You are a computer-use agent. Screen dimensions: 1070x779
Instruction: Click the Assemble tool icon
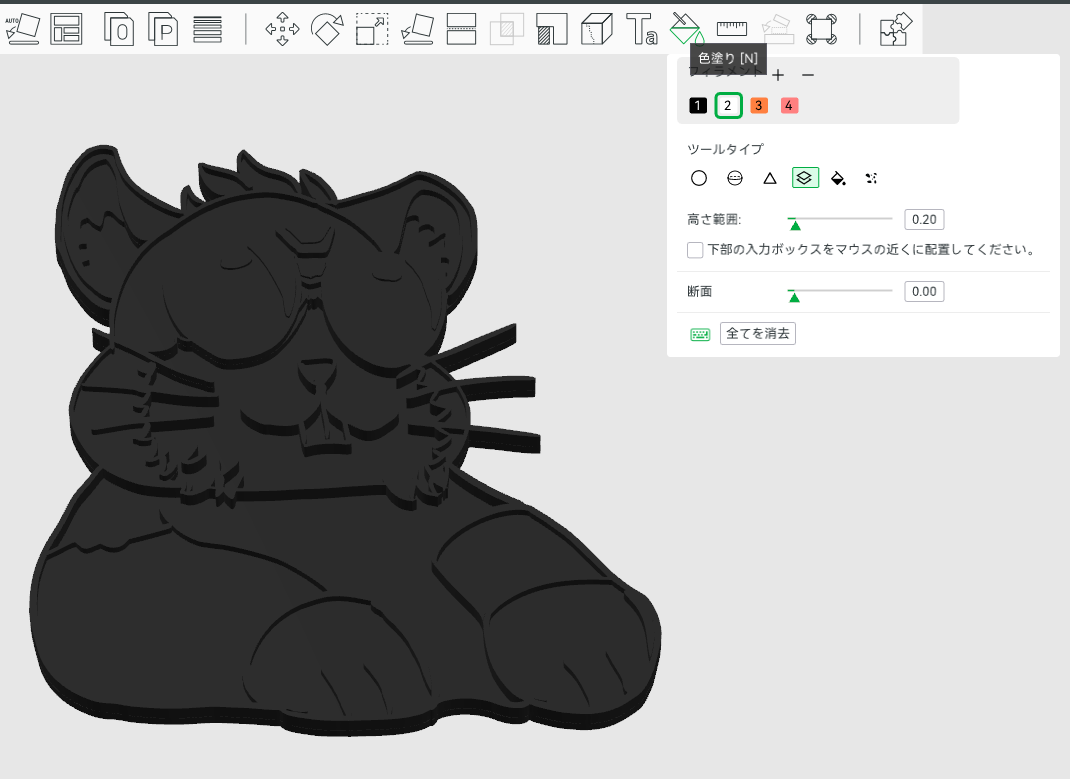tap(777, 29)
